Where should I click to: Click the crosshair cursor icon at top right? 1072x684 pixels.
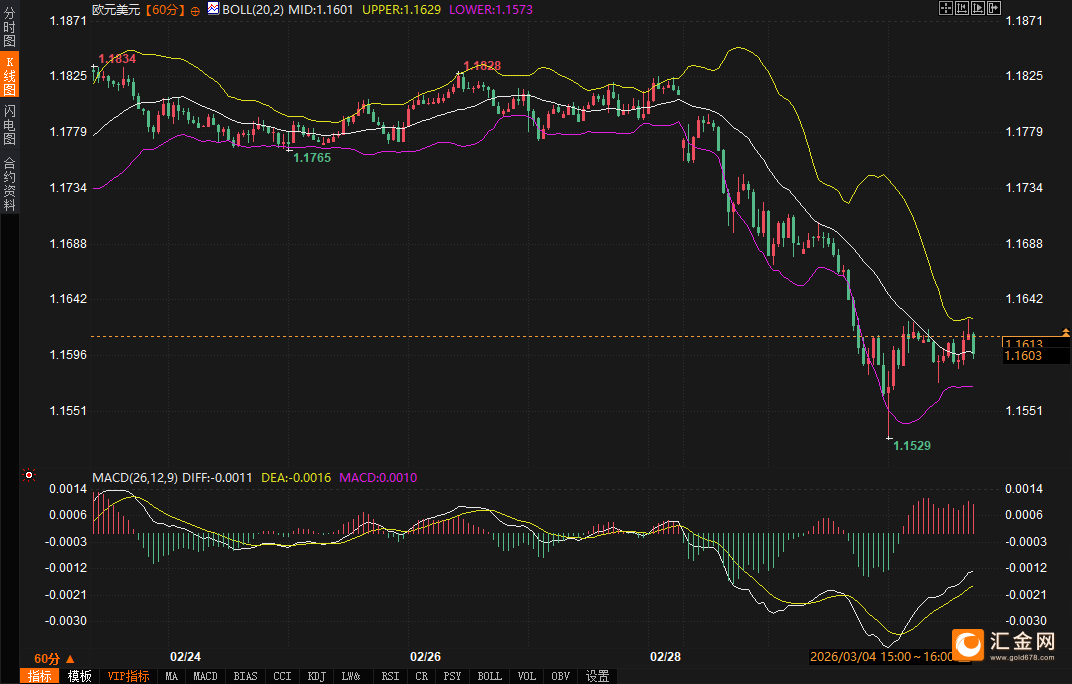[x=946, y=8]
